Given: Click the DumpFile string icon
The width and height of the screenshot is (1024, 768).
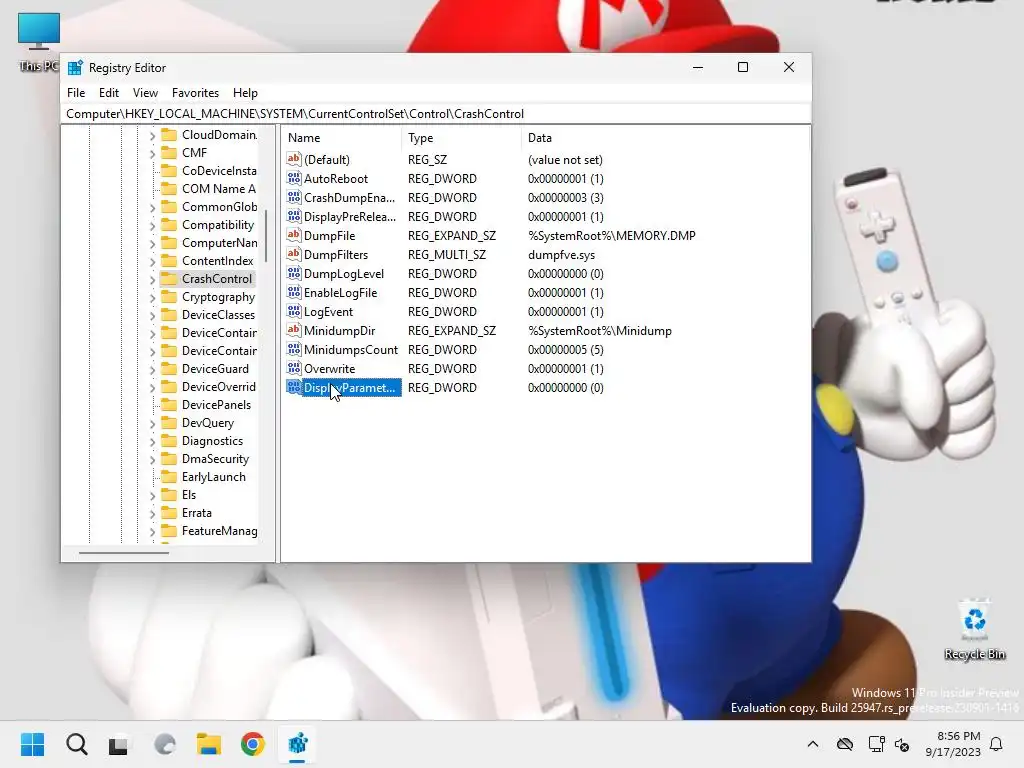Looking at the screenshot, I should pyautogui.click(x=294, y=235).
